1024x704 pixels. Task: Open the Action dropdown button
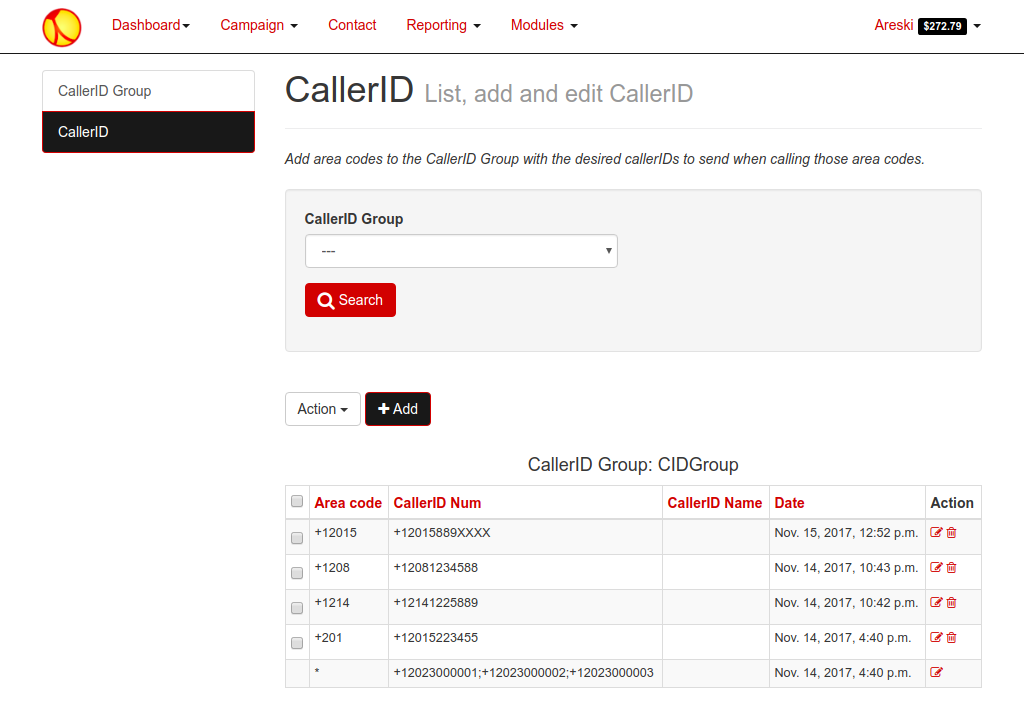[x=323, y=409]
